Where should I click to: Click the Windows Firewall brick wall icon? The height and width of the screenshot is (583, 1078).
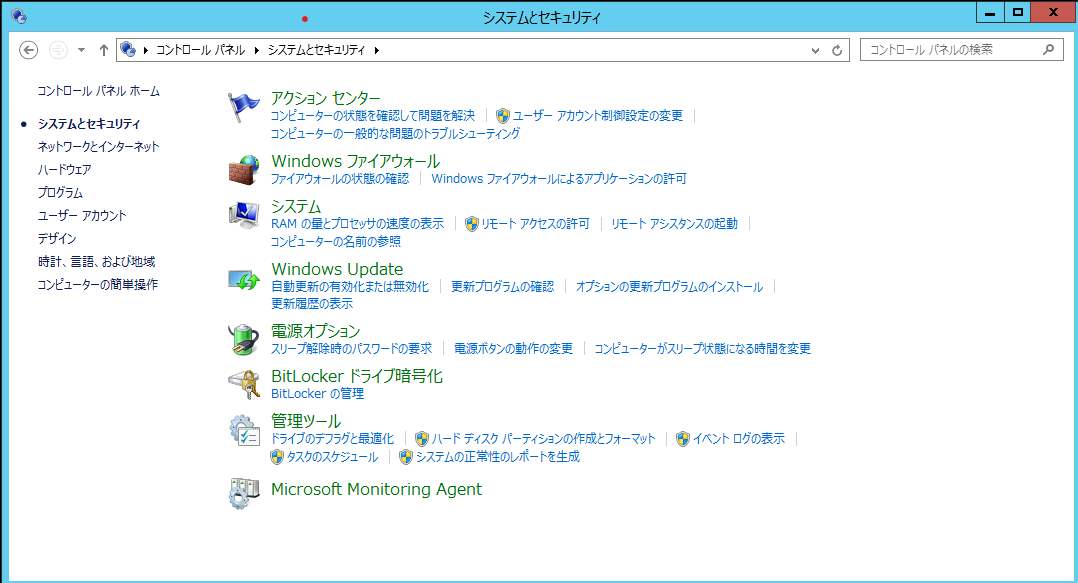243,170
